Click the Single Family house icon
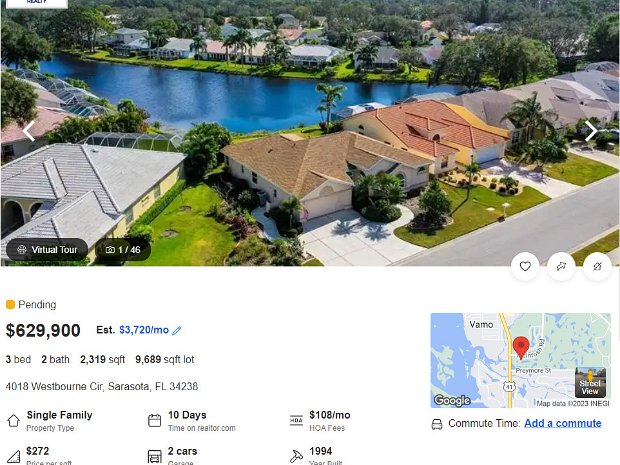 click(13, 420)
